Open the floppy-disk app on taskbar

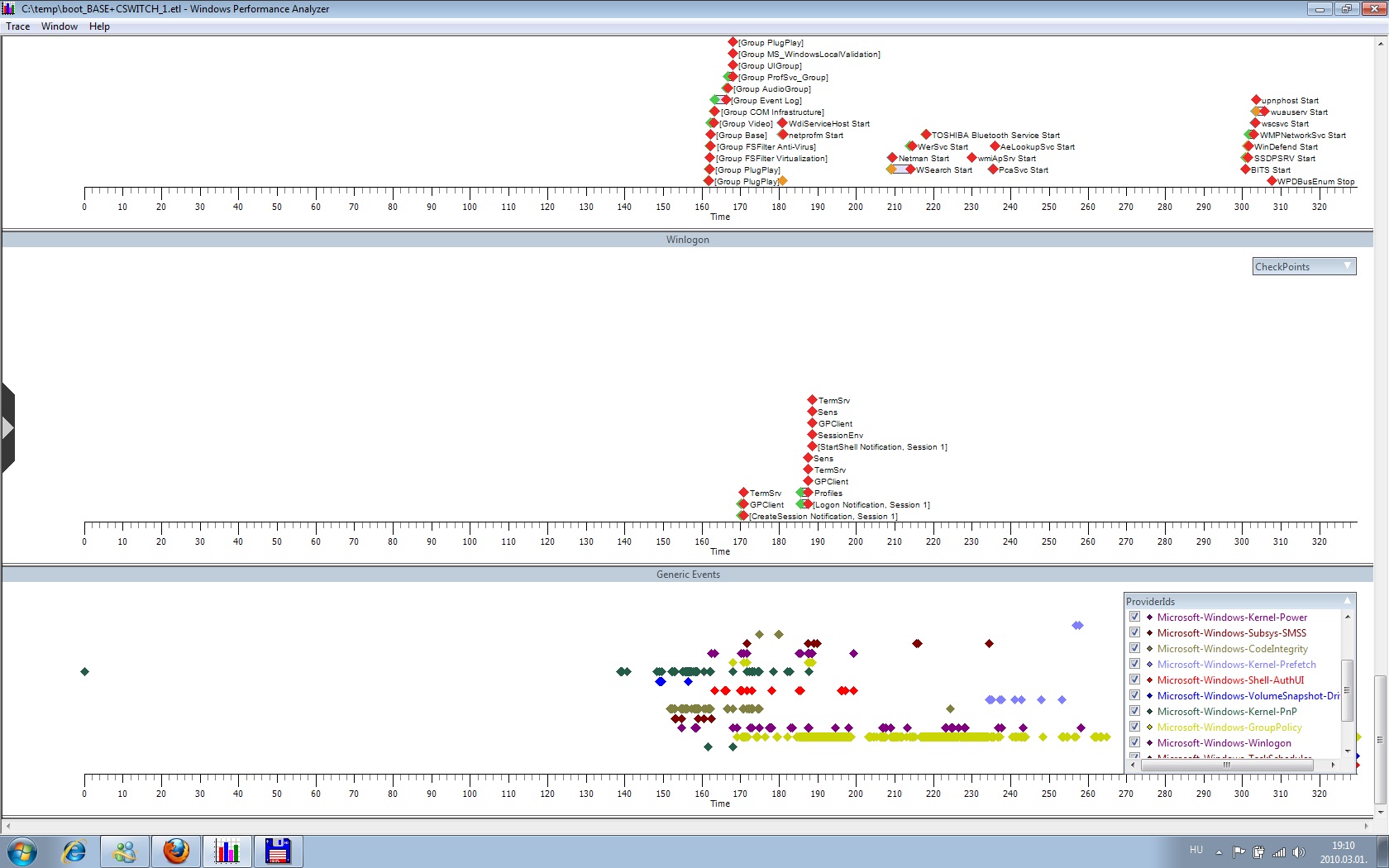point(279,851)
